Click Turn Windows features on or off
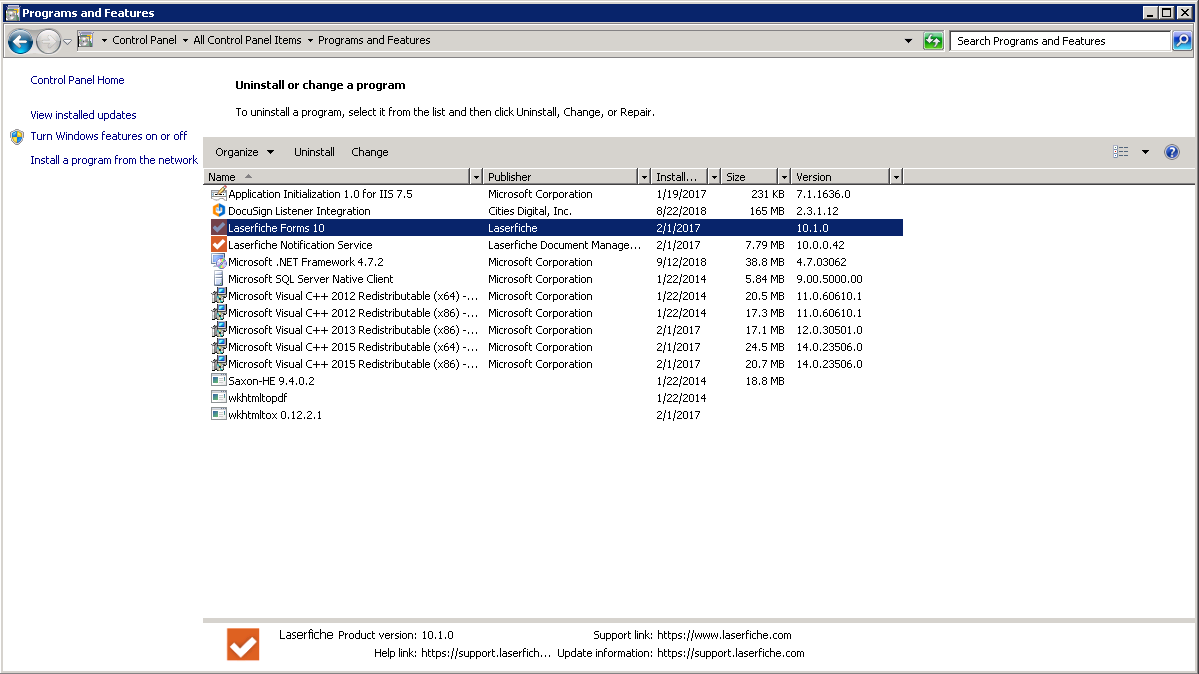1199x674 pixels. [x=108, y=136]
